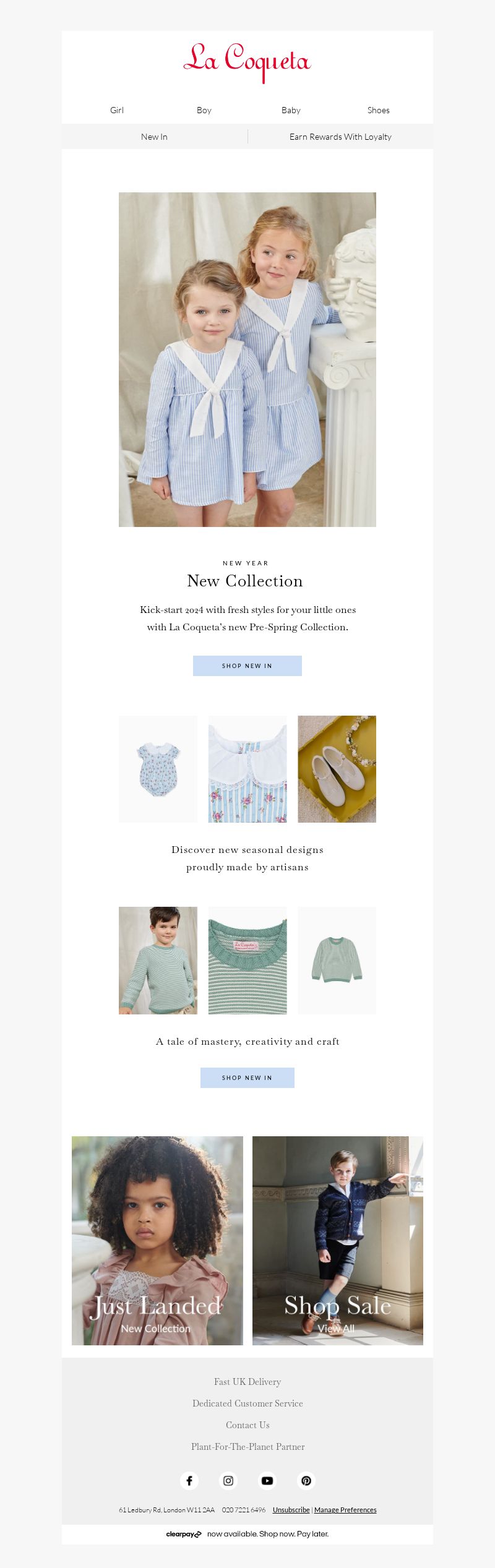The image size is (495, 1568).
Task: Select the New In tab
Action: (x=154, y=137)
